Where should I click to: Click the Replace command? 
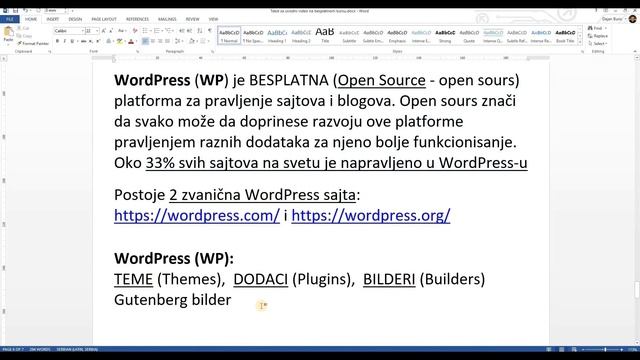click(x=598, y=36)
